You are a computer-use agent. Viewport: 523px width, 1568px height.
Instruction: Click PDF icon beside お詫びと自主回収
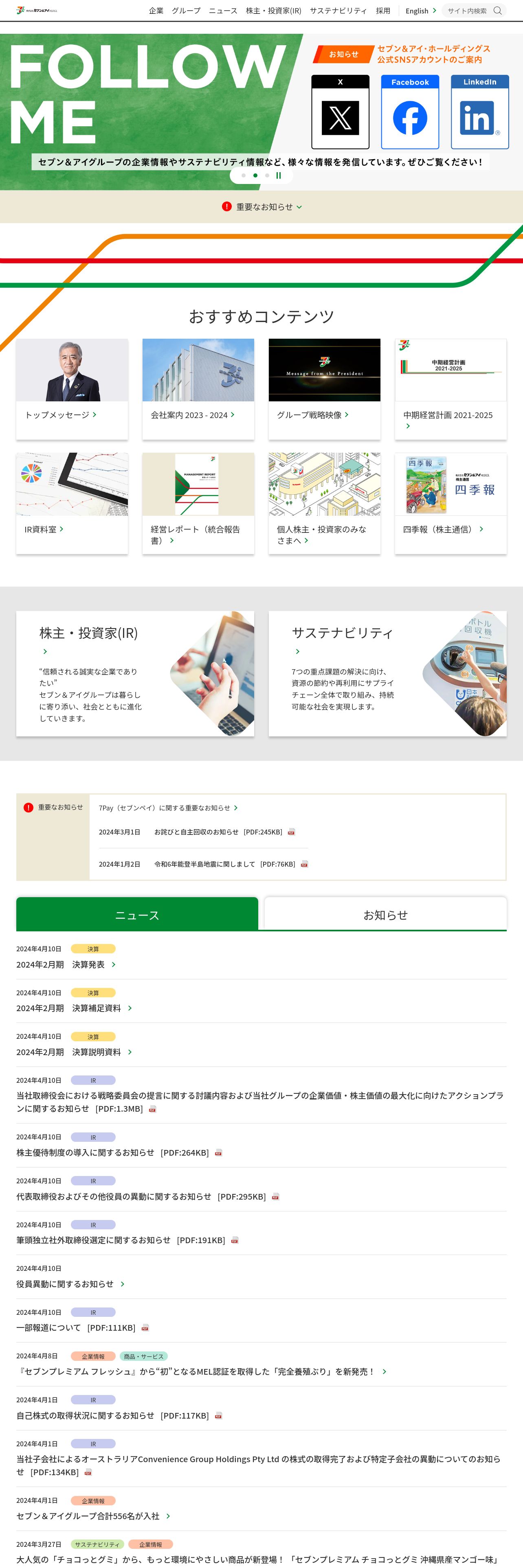(x=291, y=832)
